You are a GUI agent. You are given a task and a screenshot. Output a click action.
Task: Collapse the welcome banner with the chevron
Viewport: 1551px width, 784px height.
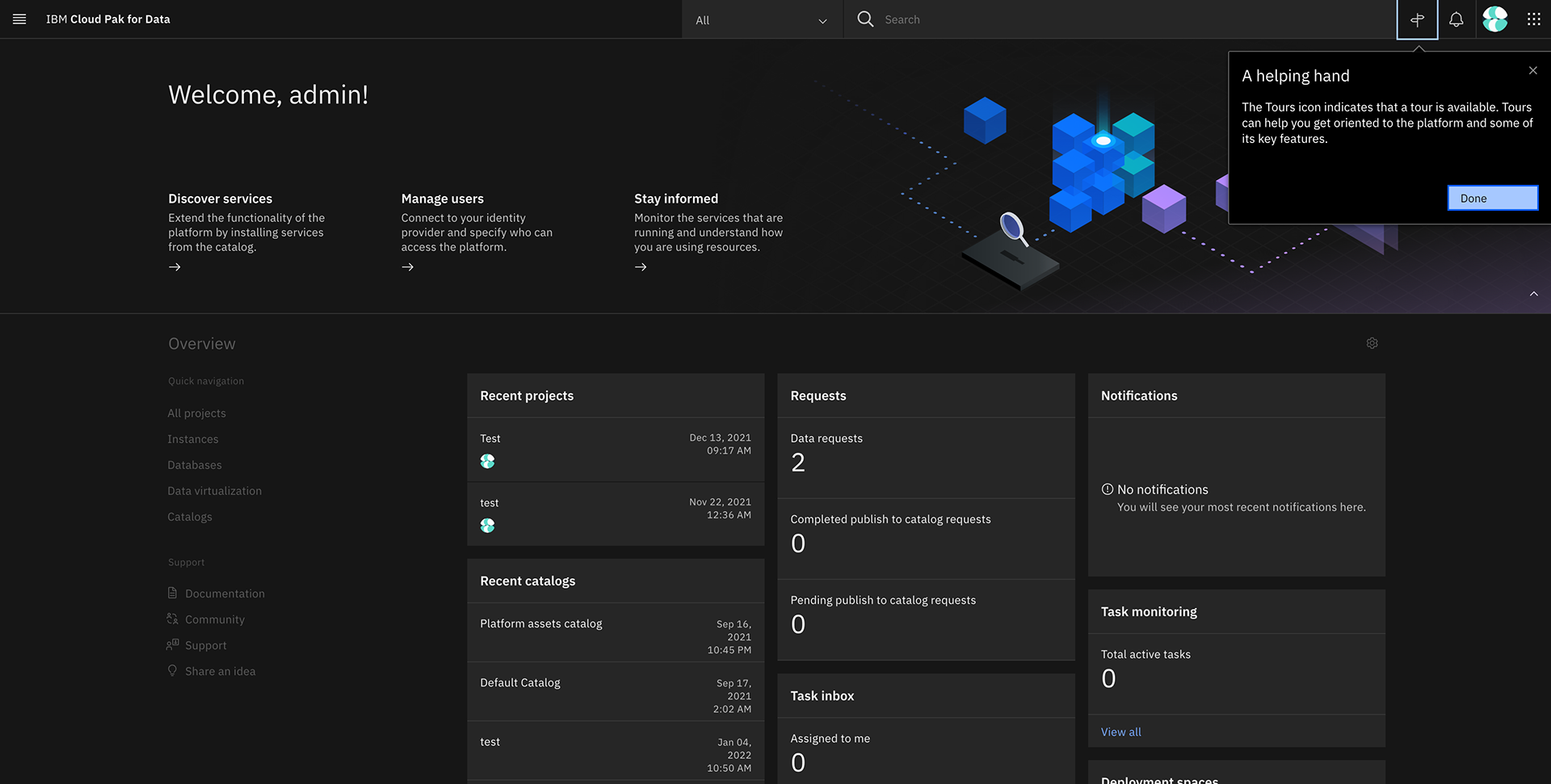click(1533, 294)
